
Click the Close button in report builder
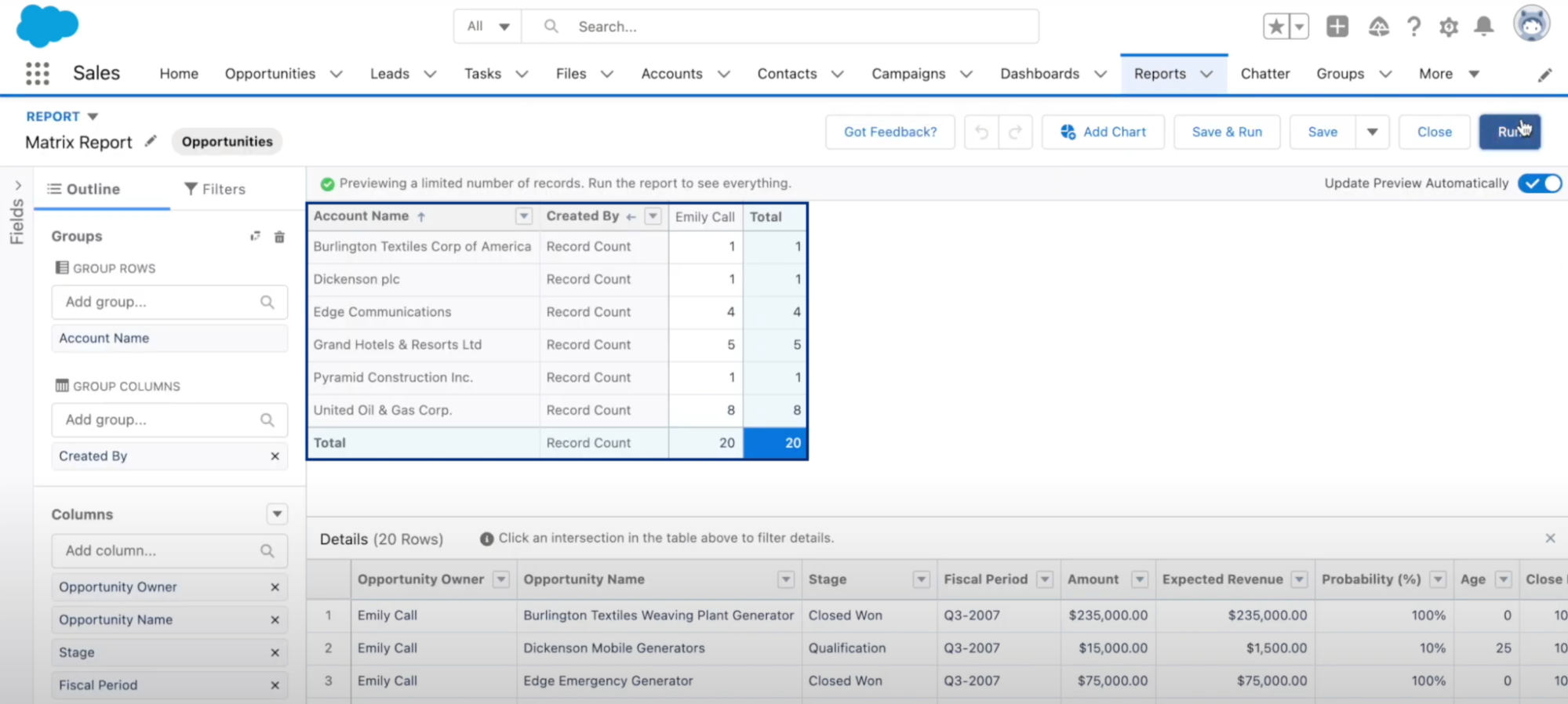1434,132
